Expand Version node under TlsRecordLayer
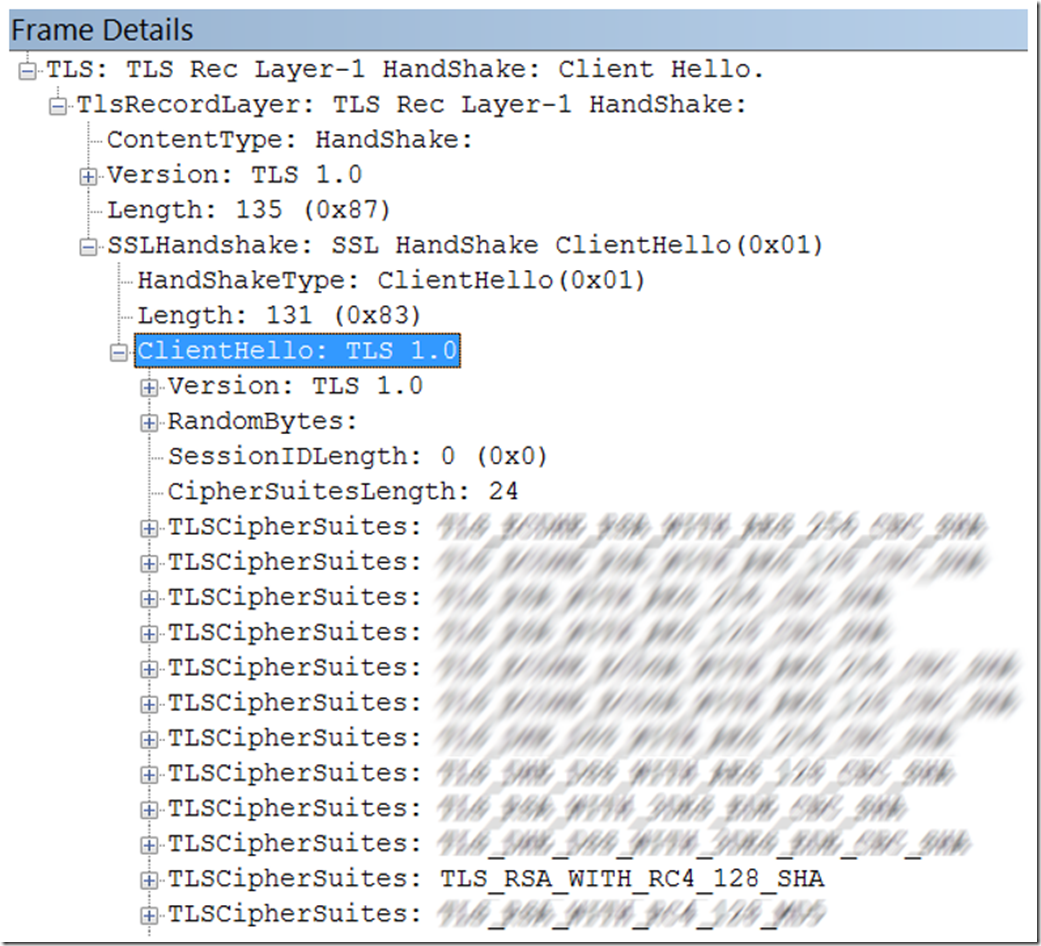Screen dimensions: 1041x946 (x=88, y=176)
